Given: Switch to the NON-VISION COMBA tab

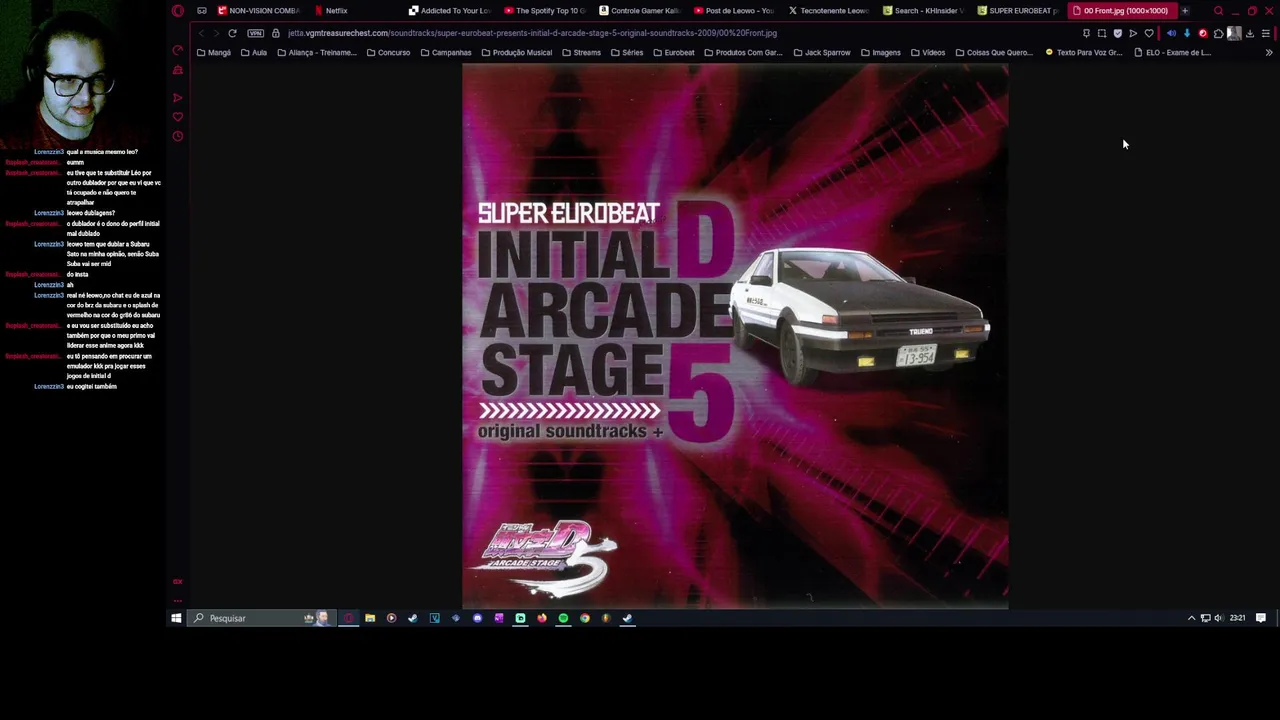Looking at the screenshot, I should pyautogui.click(x=259, y=11).
